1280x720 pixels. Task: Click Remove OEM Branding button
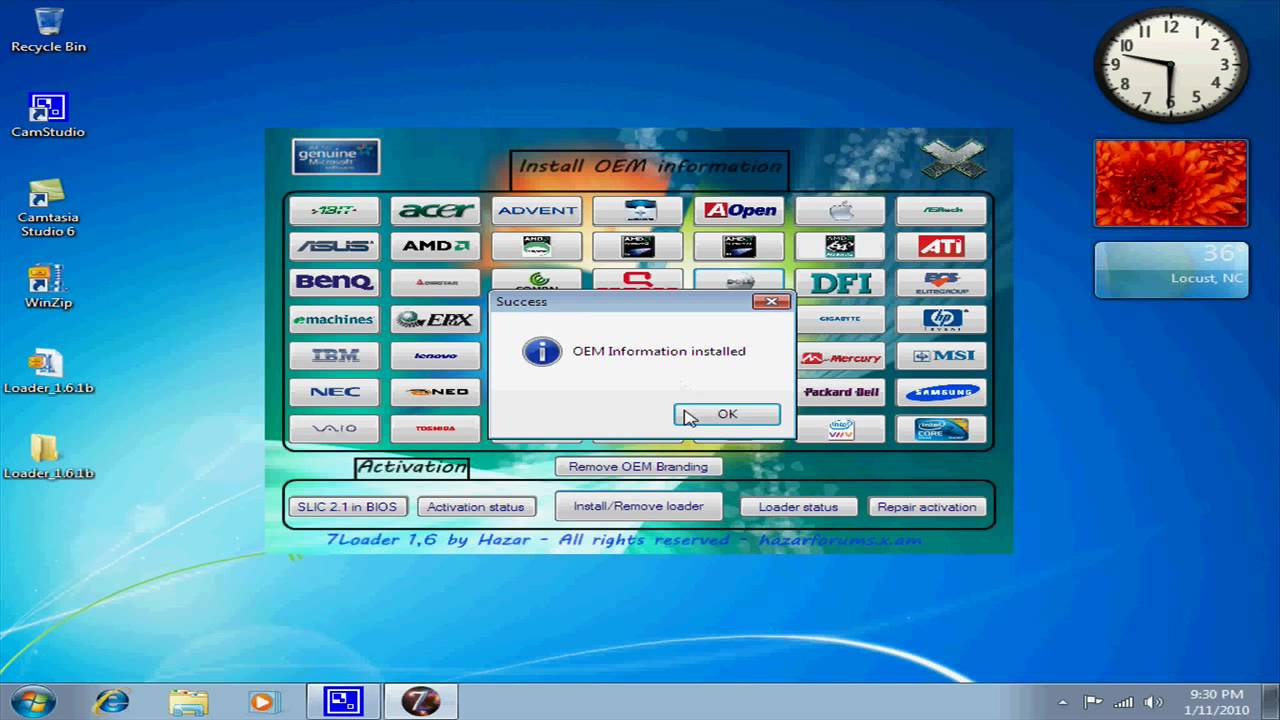pyautogui.click(x=638, y=467)
